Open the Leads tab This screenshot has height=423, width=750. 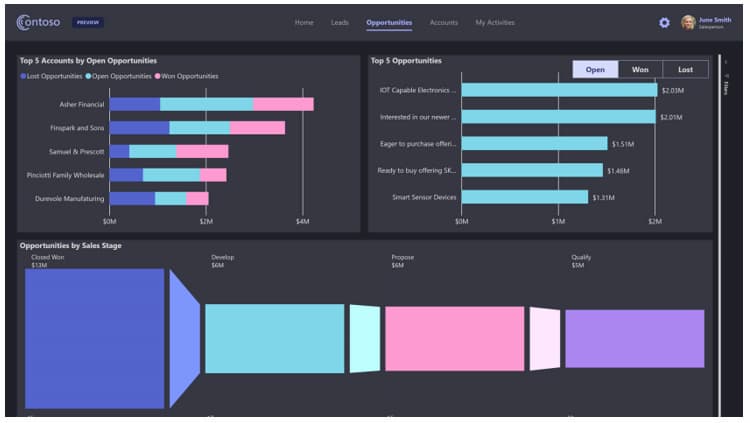340,22
